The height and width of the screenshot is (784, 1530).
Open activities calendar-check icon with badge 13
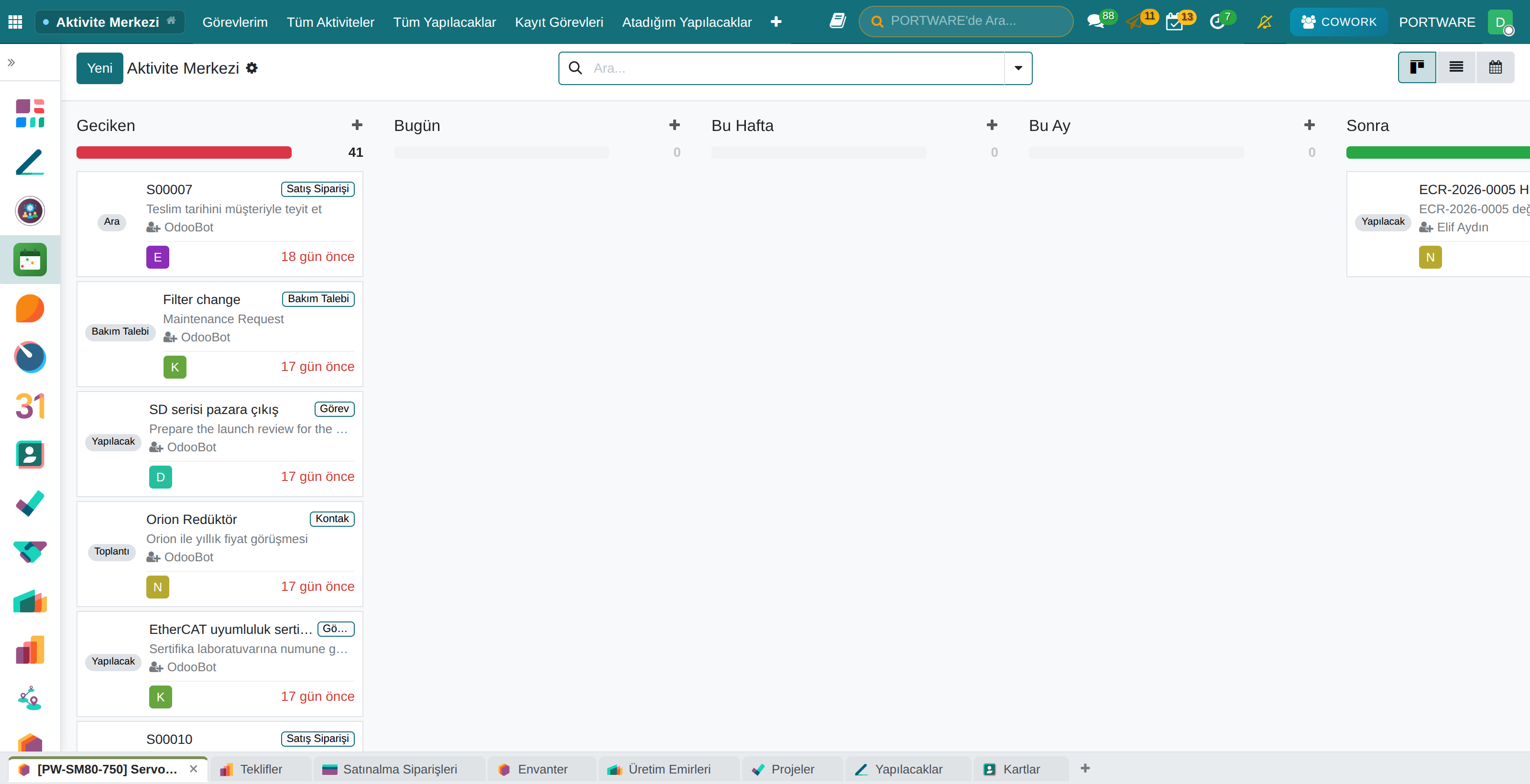[1174, 22]
